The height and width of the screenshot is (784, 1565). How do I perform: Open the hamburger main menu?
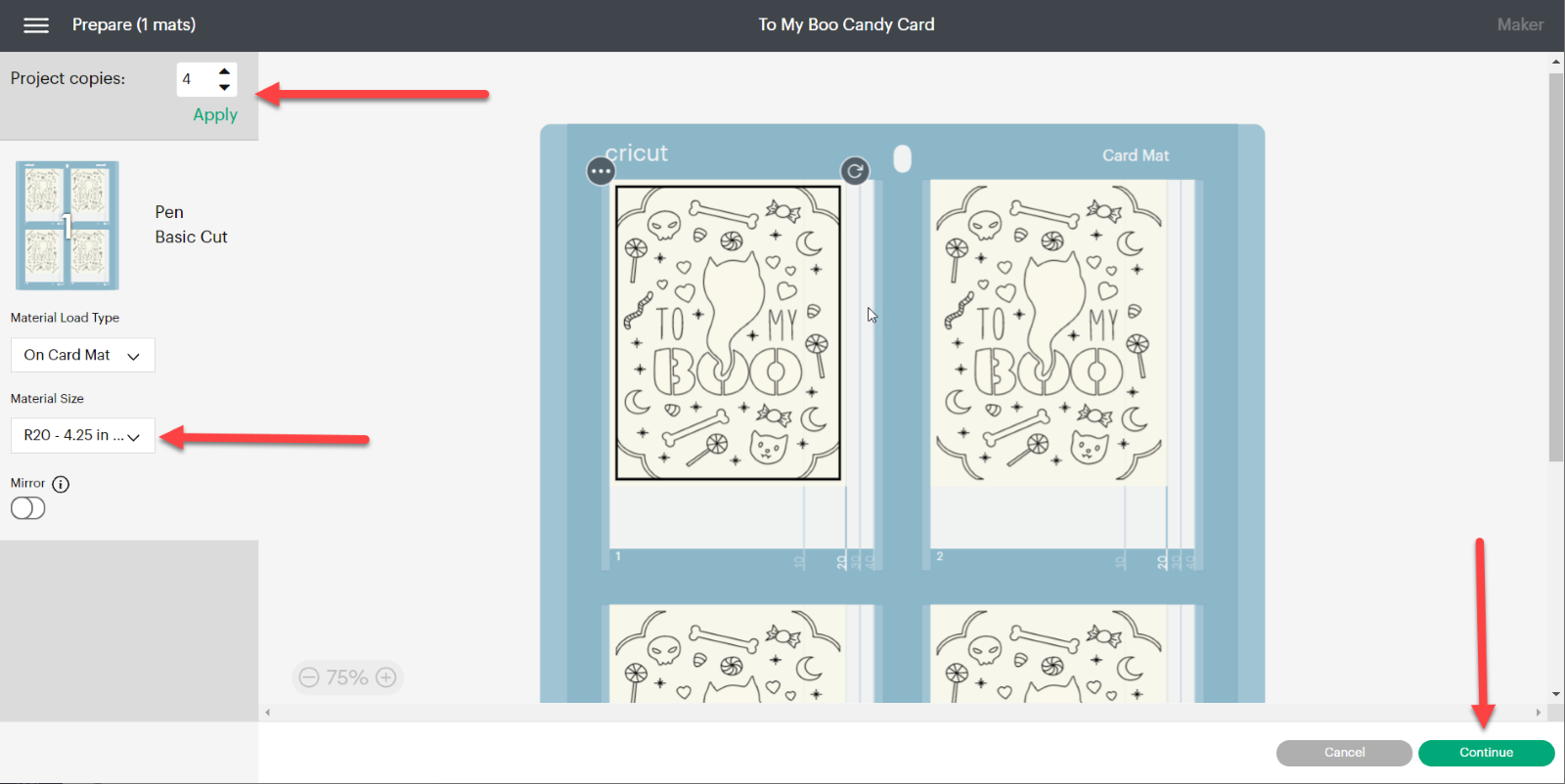[36, 25]
